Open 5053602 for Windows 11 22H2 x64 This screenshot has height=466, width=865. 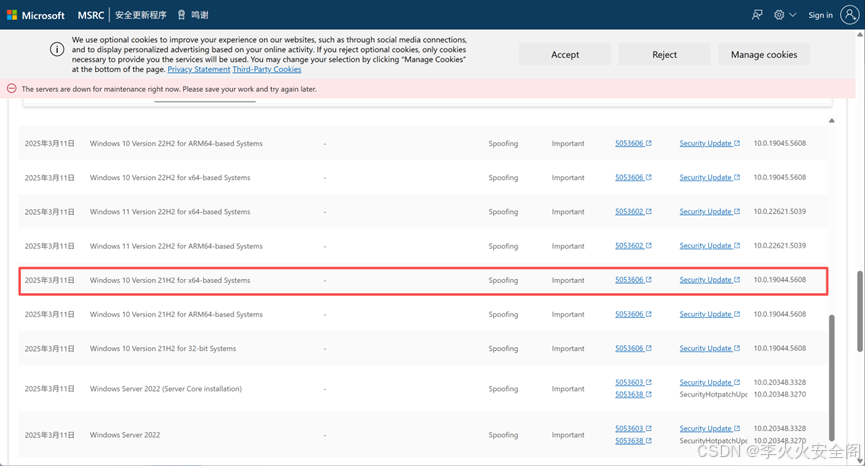[x=633, y=212]
